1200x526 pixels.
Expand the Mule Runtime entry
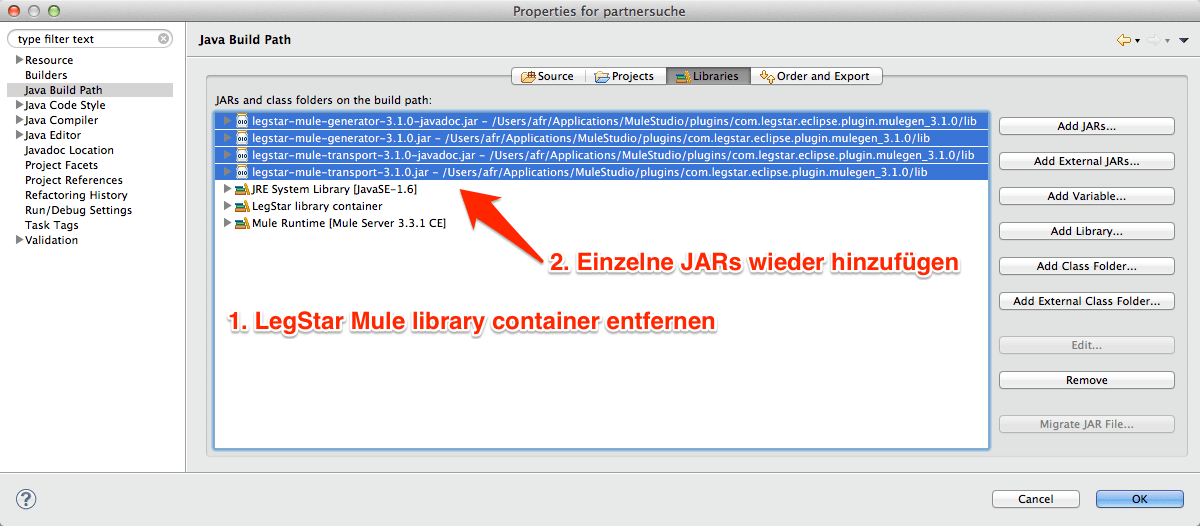228,223
